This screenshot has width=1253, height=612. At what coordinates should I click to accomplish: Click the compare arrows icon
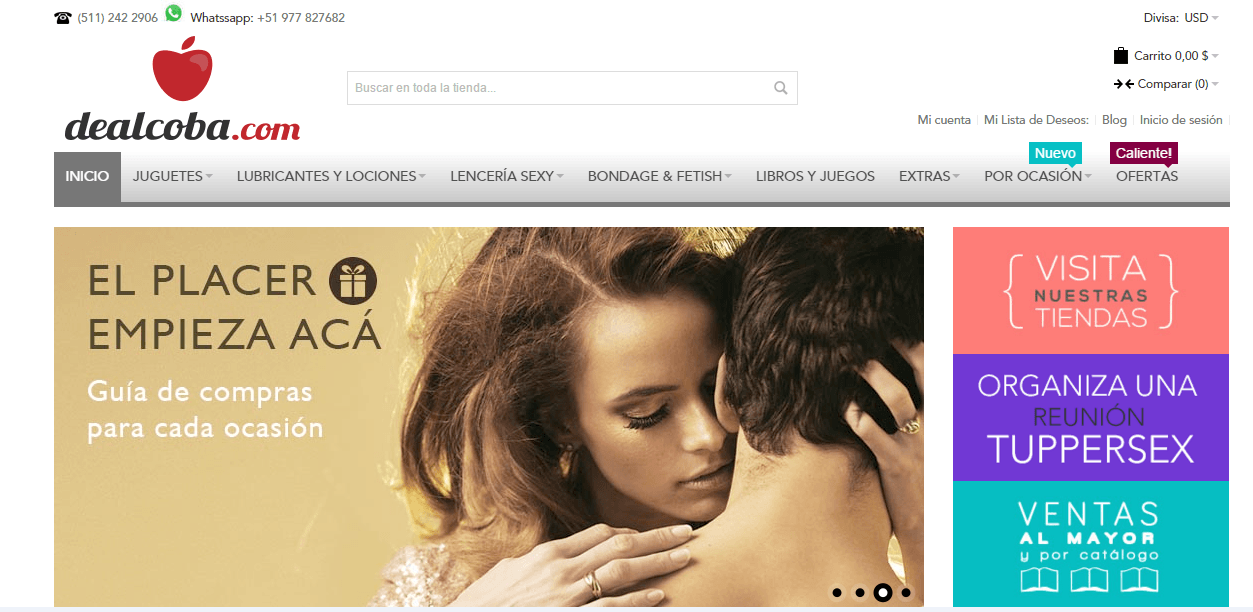click(1123, 84)
